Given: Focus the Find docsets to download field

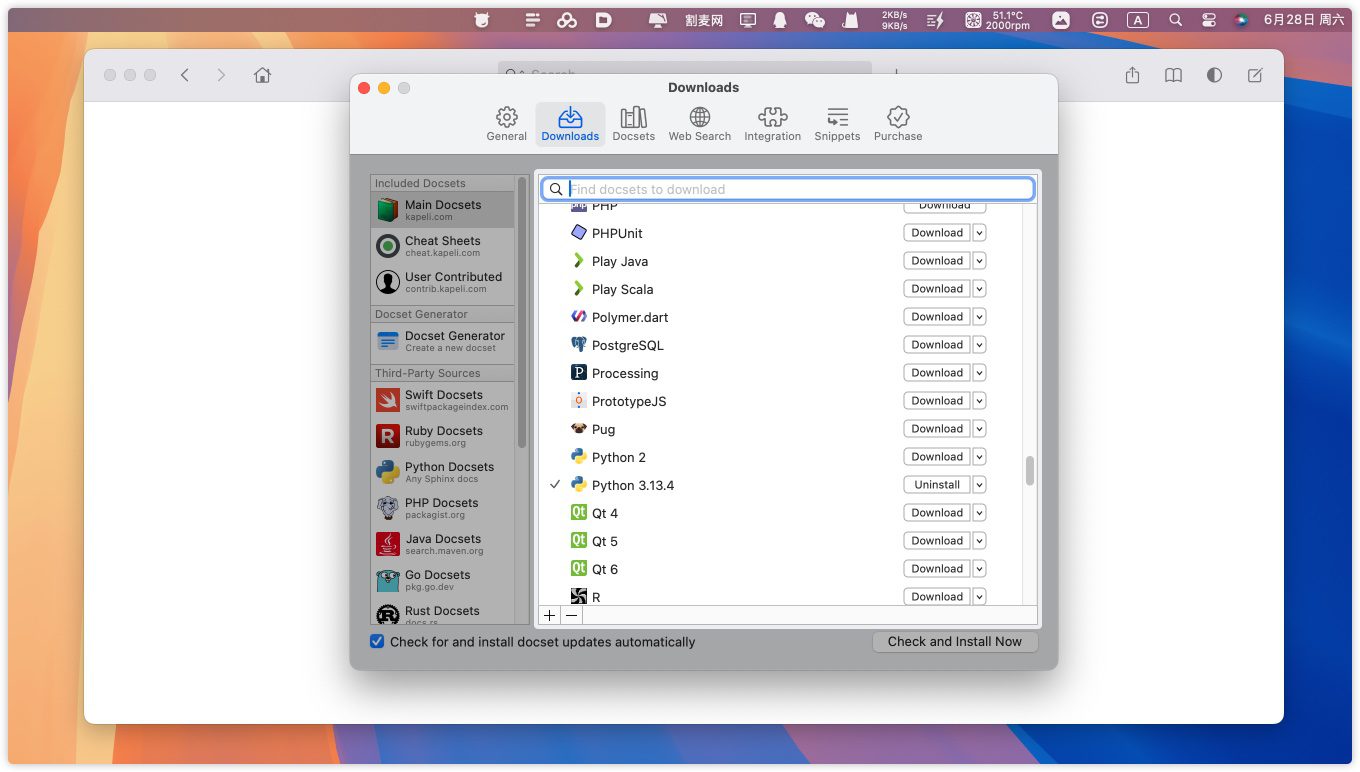Looking at the screenshot, I should (x=788, y=189).
